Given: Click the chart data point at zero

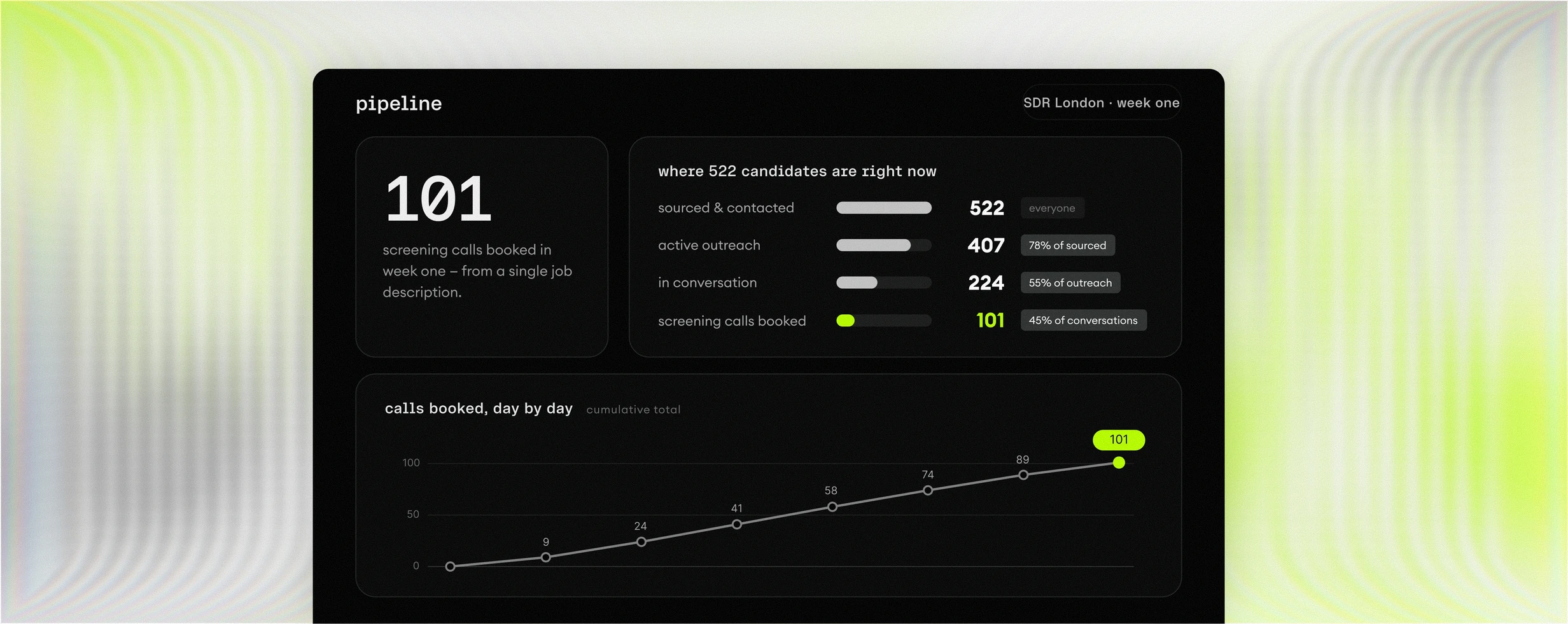Looking at the screenshot, I should (451, 567).
